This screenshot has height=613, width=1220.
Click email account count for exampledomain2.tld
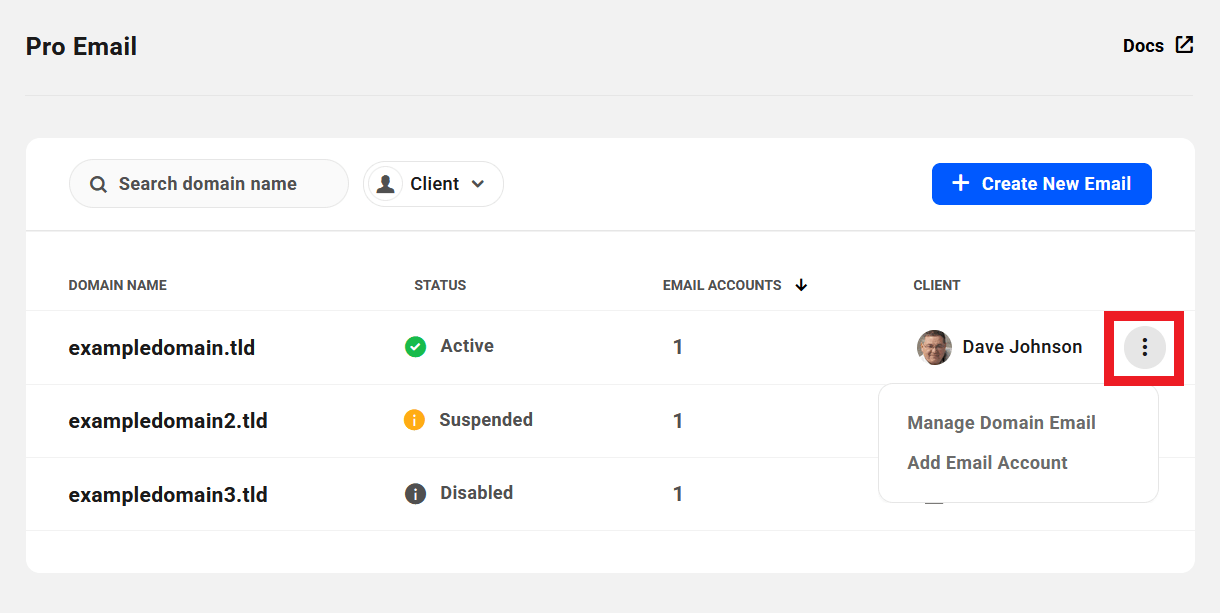click(678, 421)
